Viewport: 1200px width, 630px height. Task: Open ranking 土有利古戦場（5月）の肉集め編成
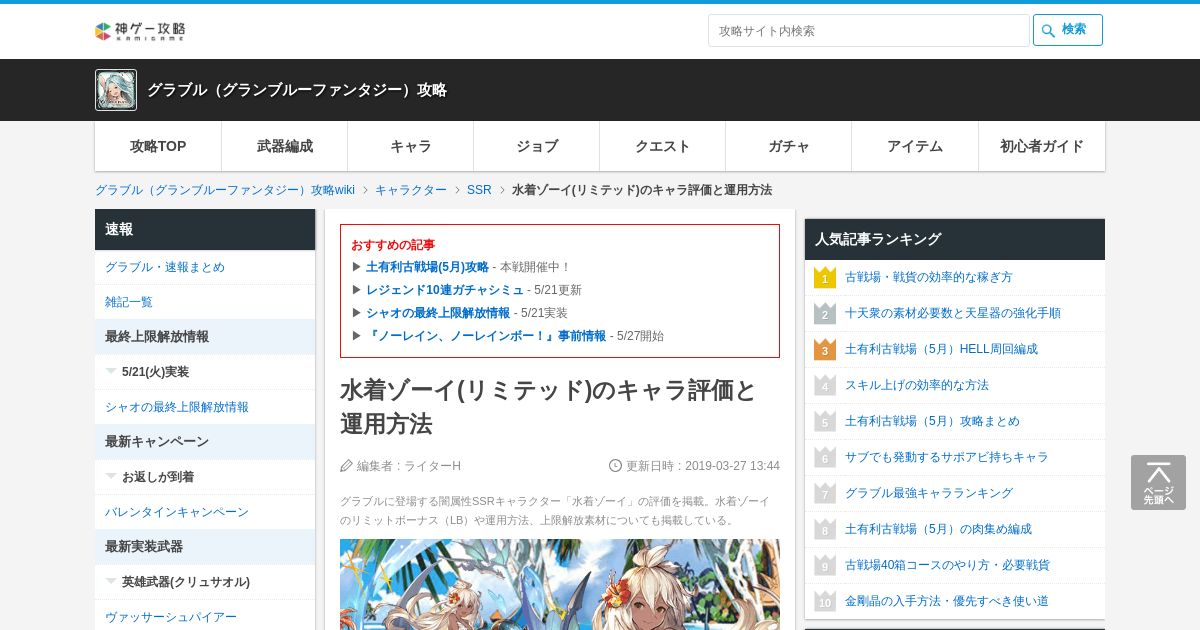coord(938,529)
